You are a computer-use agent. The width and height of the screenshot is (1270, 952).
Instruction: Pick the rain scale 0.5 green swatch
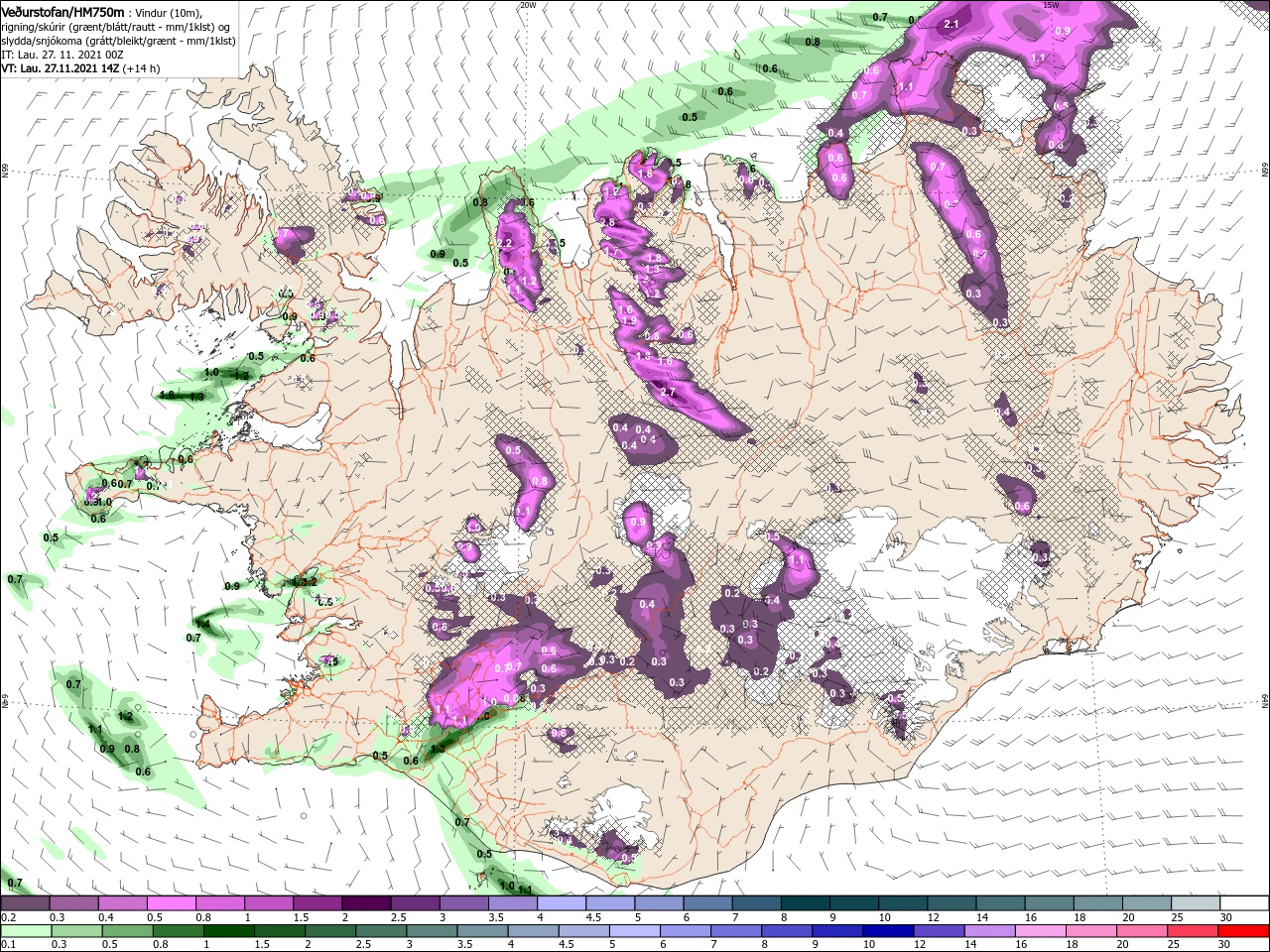pos(128,931)
